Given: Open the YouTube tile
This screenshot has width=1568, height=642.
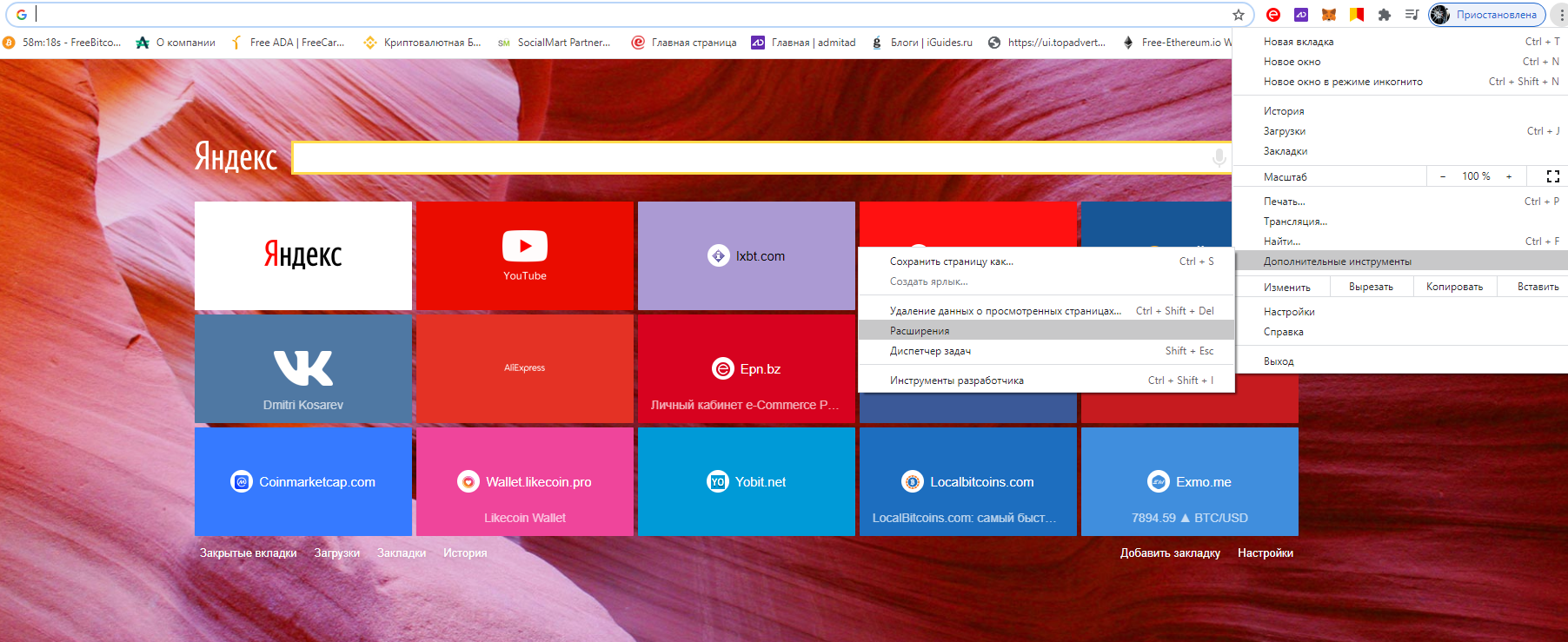Looking at the screenshot, I should [x=525, y=256].
